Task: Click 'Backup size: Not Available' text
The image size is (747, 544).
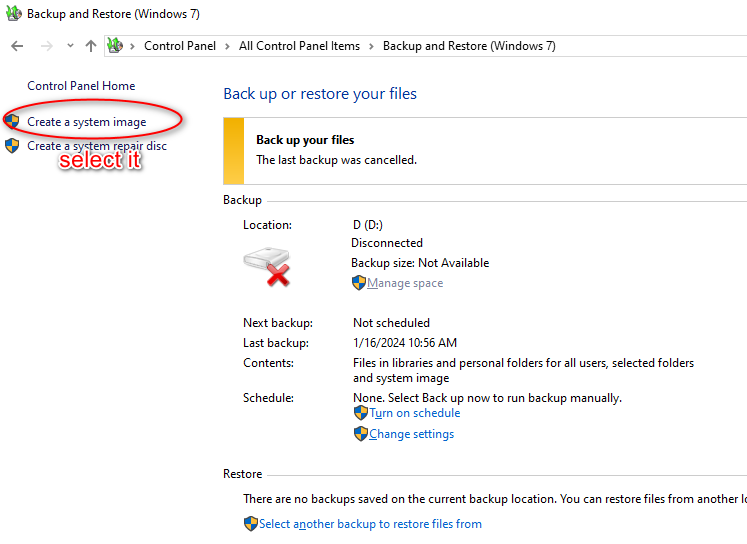Action: tap(420, 263)
